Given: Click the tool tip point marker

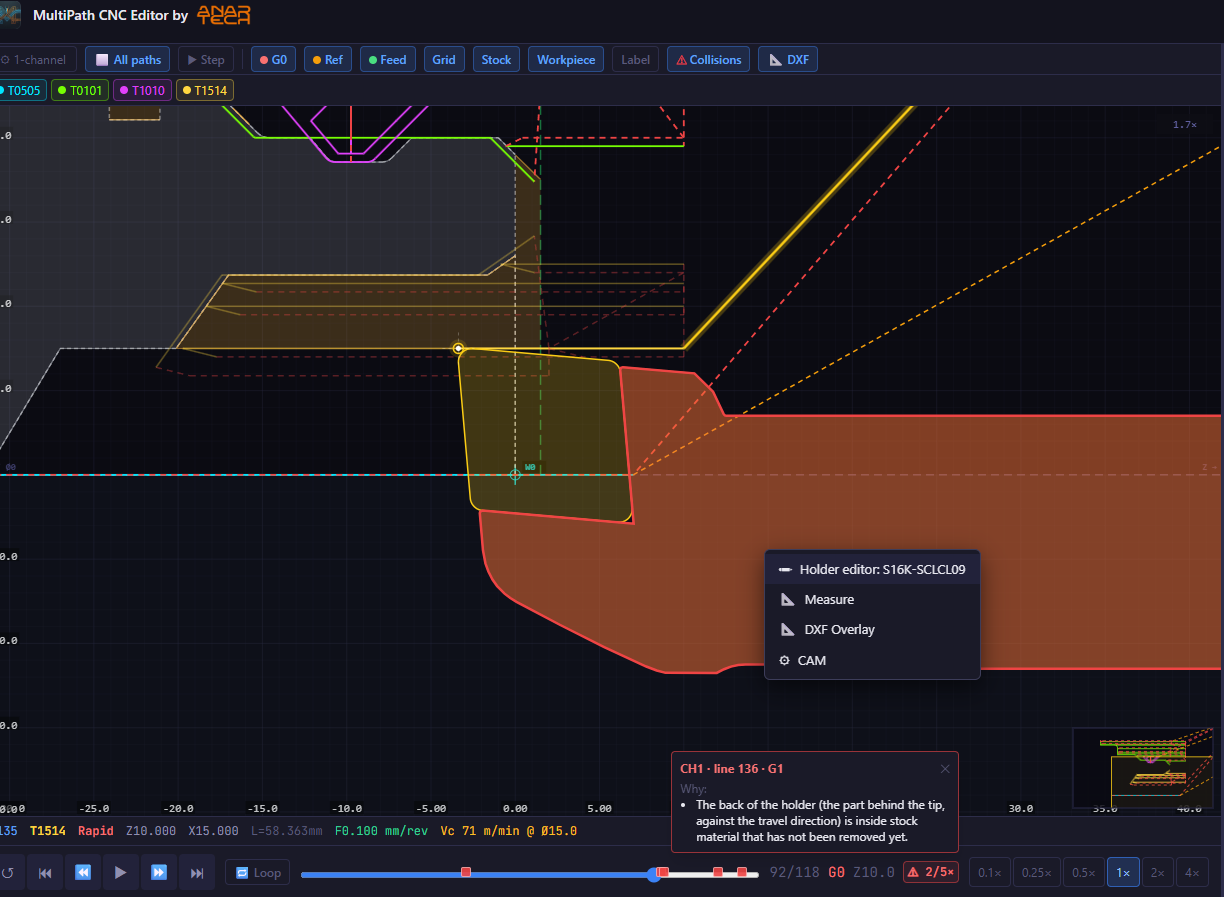Looking at the screenshot, I should point(458,348).
